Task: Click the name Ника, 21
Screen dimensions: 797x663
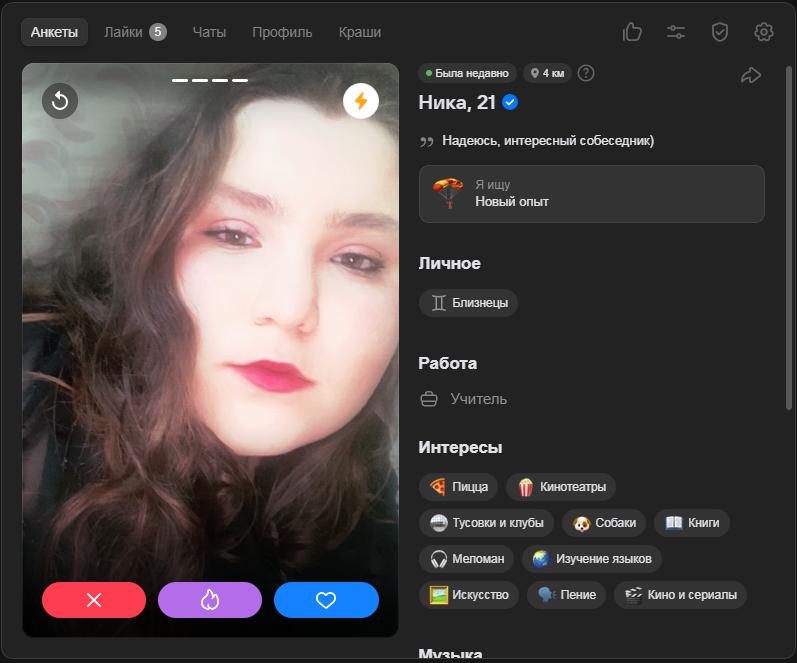Action: (456, 103)
